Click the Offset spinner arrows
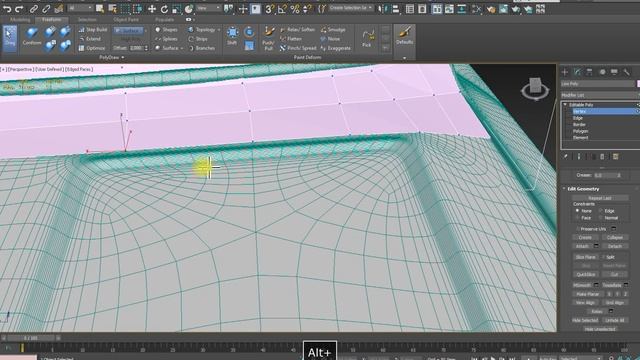The width and height of the screenshot is (640, 360). click(146, 48)
